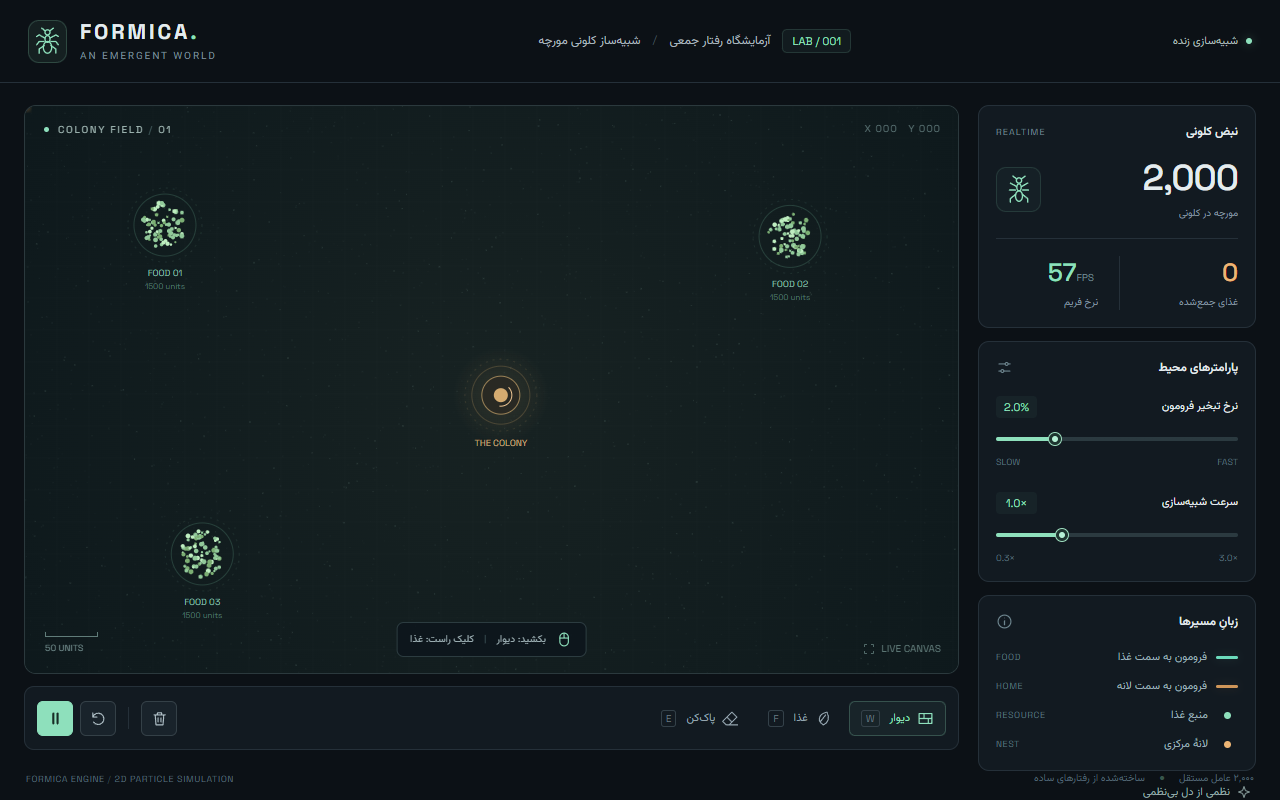Reset the simulation with the restart icon
The height and width of the screenshot is (800, 1280).
pyautogui.click(x=98, y=718)
